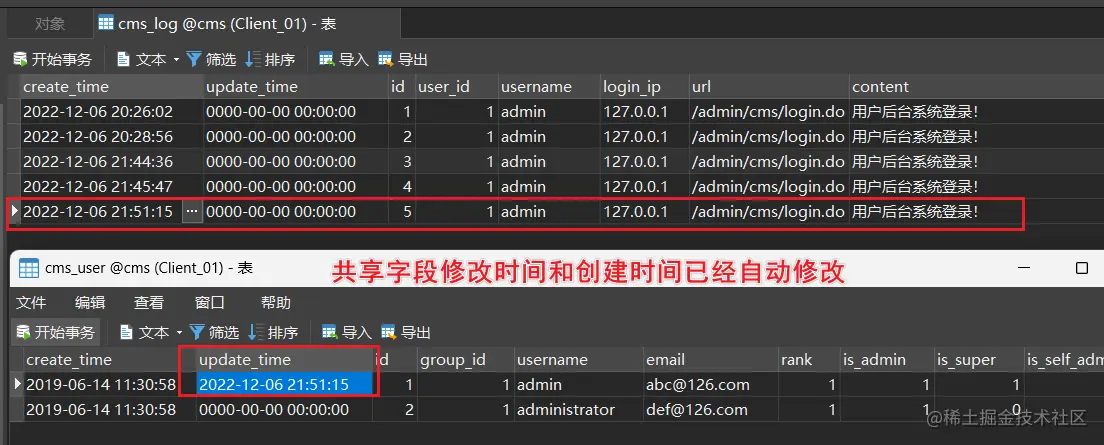The image size is (1104, 445).
Task: Maximize the cms_user window
Action: tap(1082, 268)
